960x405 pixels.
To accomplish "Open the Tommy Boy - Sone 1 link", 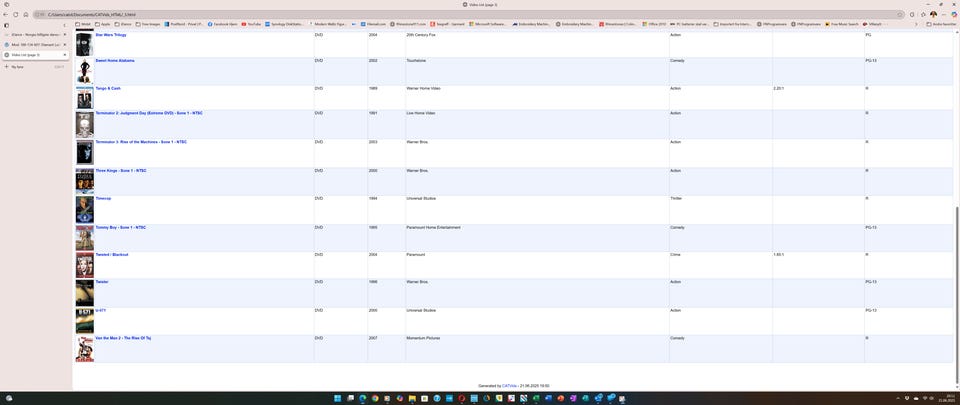I will pyautogui.click(x=121, y=227).
